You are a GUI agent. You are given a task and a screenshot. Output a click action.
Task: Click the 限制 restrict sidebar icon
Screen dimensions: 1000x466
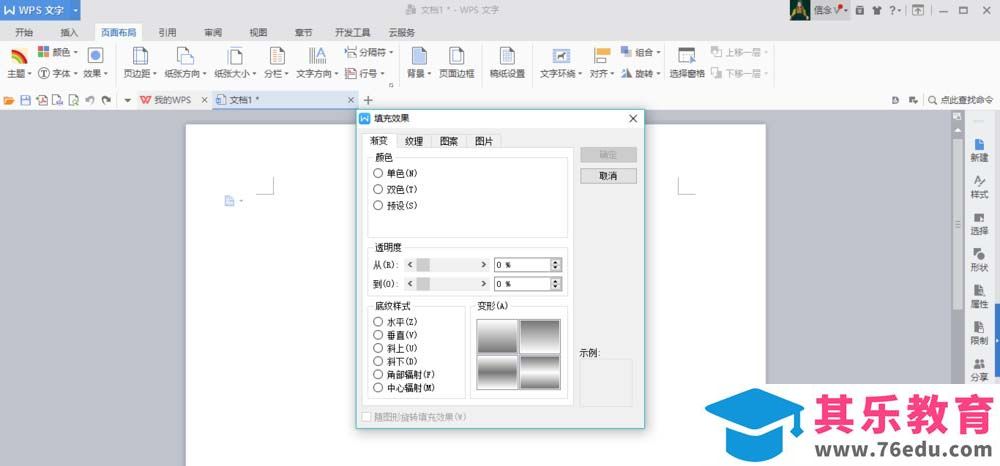979,328
